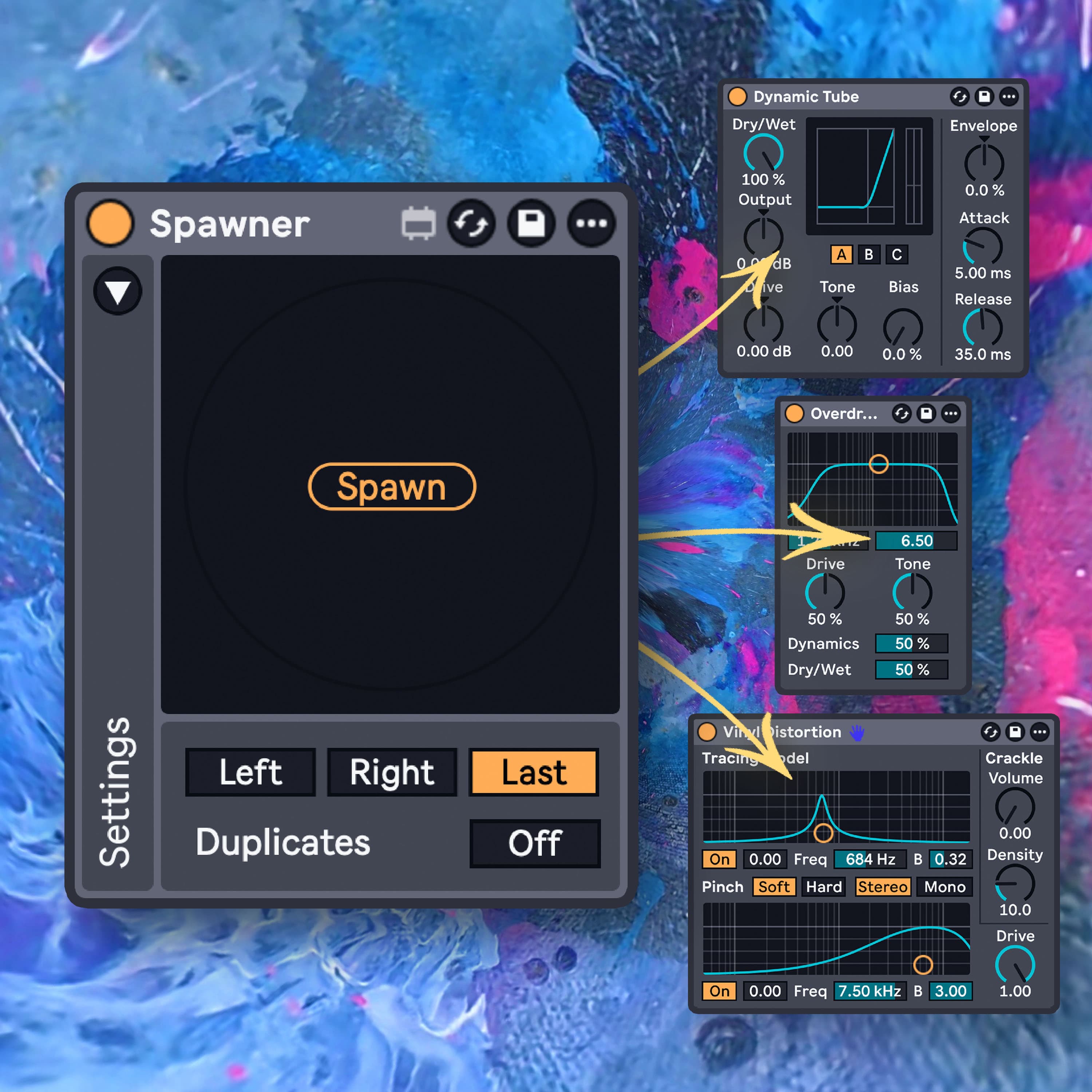This screenshot has height=1092, width=1092.
Task: Select tube model B
Action: point(869,255)
